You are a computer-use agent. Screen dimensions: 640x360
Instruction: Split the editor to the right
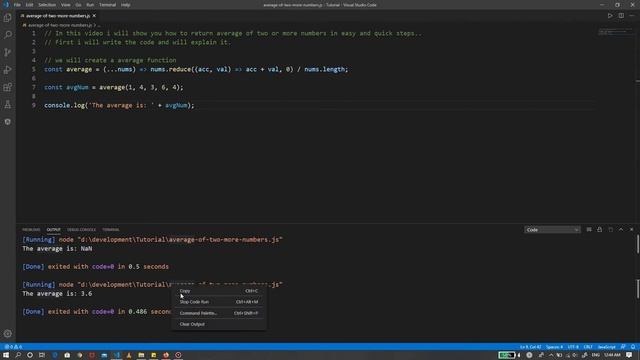click(621, 16)
